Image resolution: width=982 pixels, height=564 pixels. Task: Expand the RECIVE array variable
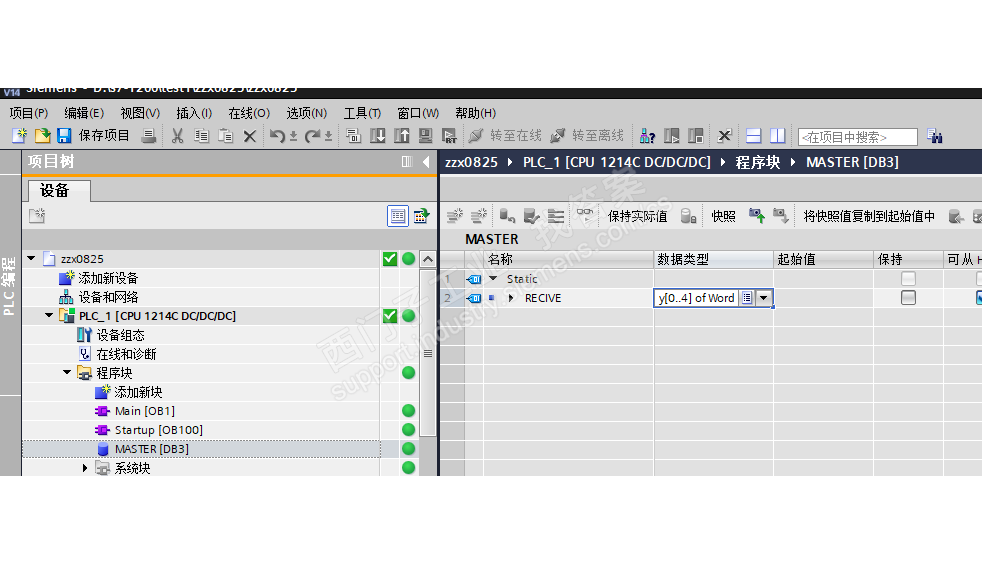(x=511, y=298)
